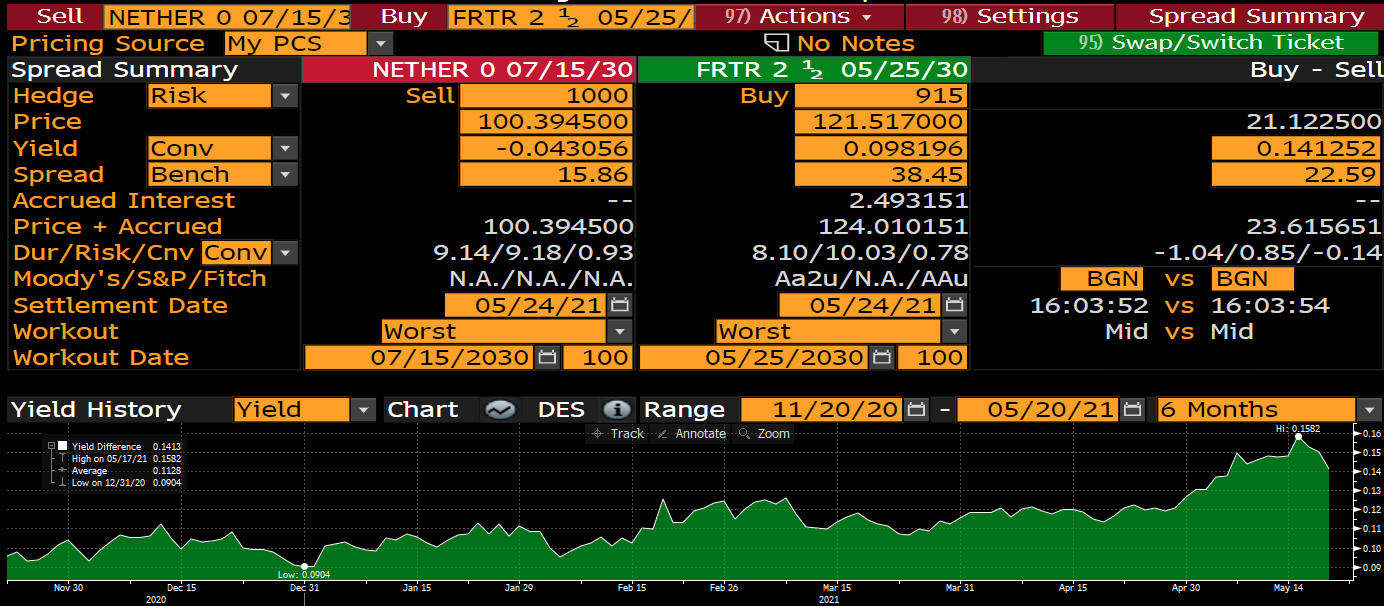Open 98) Settings
The height and width of the screenshot is (606, 1384).
tap(1009, 17)
